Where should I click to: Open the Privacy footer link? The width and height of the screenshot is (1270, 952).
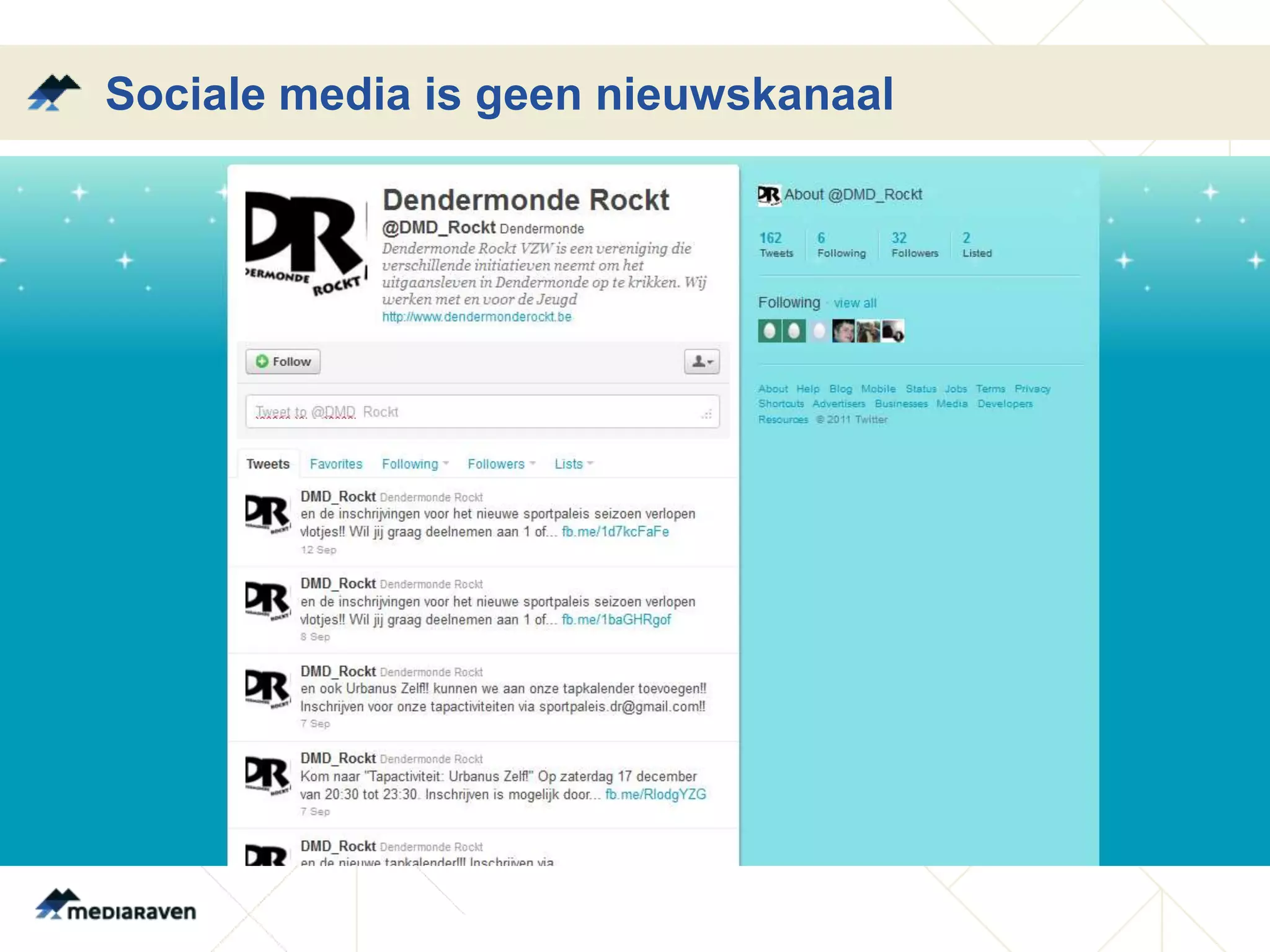pos(1032,389)
